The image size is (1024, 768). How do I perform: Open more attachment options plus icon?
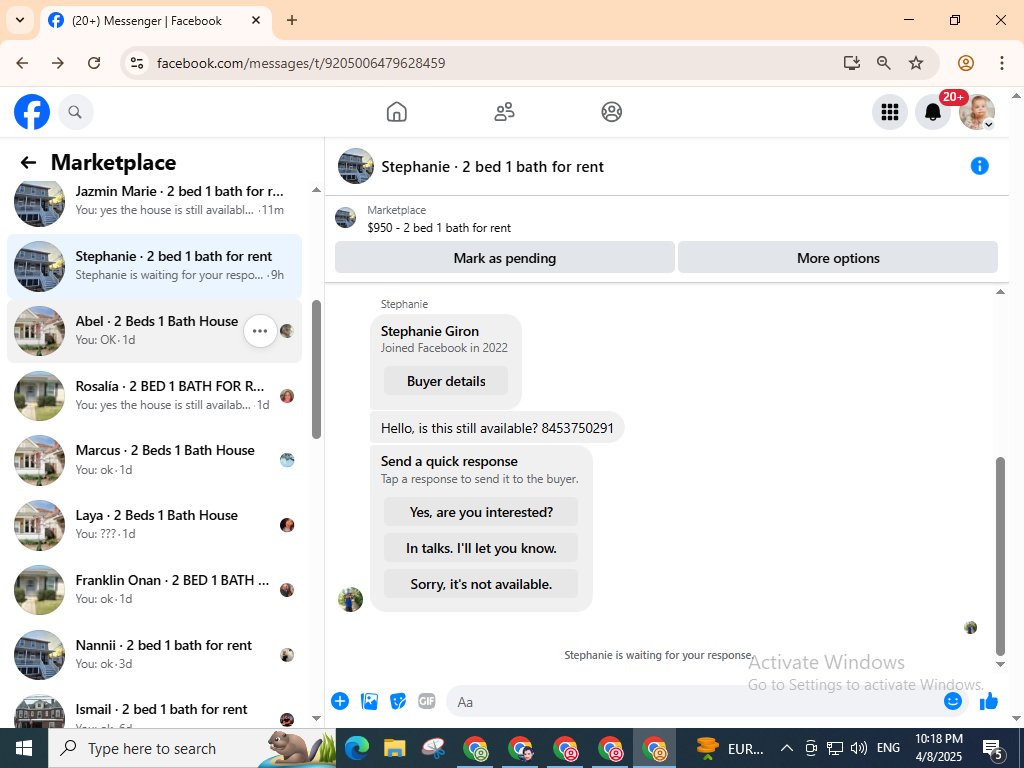tap(340, 701)
